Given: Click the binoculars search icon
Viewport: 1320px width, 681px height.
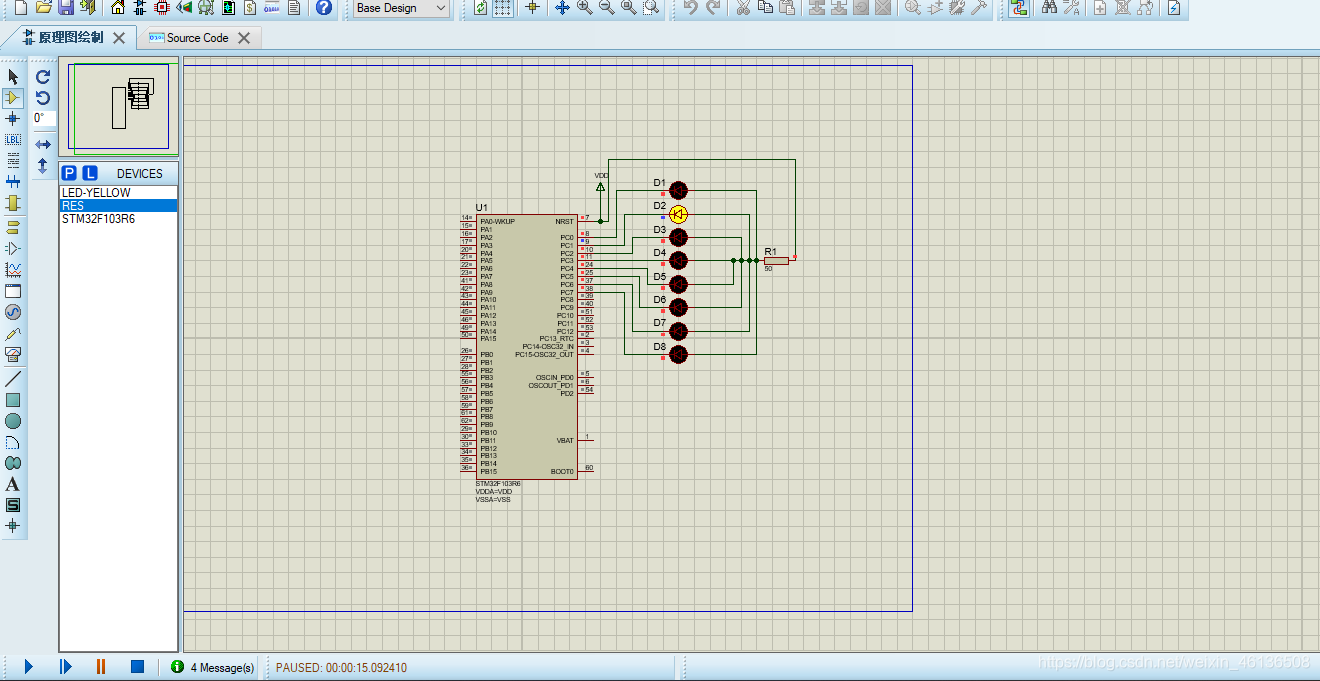Looking at the screenshot, I should pyautogui.click(x=1049, y=8).
